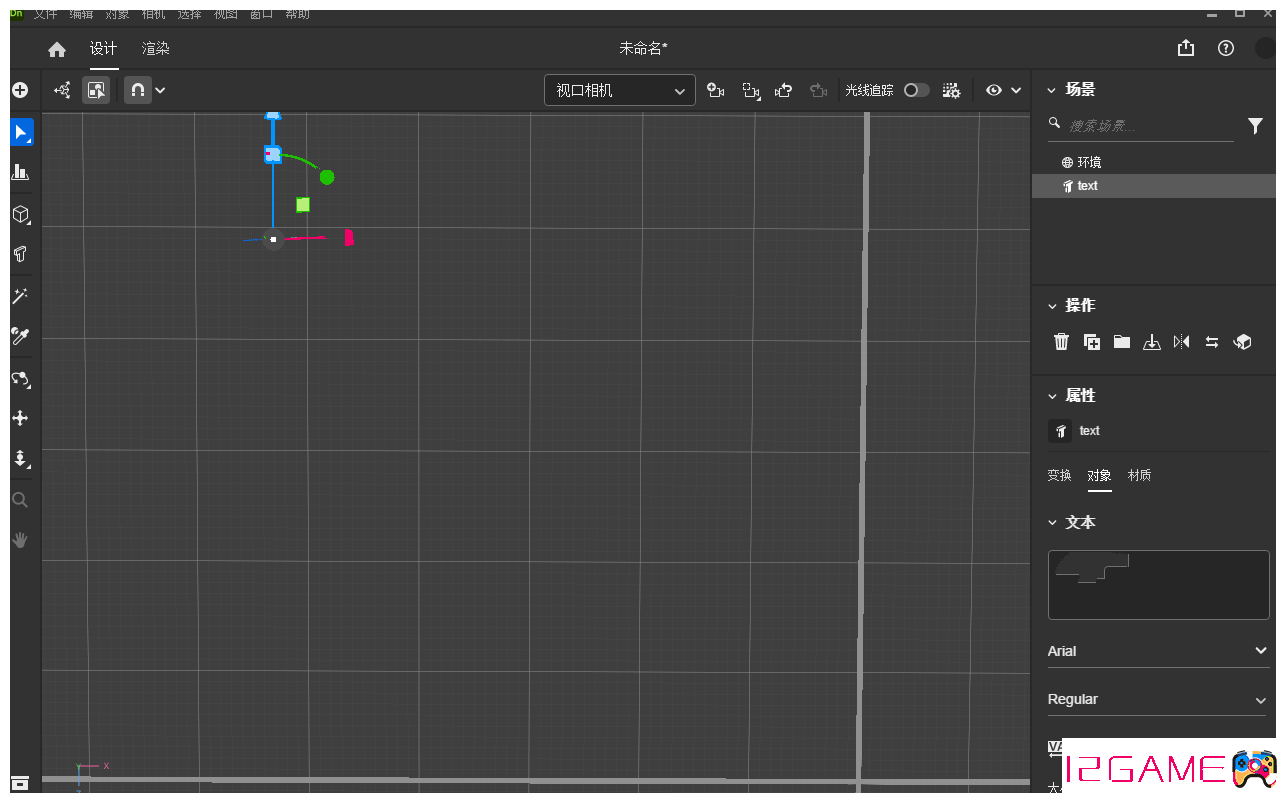Select the 环境 item in scene list
This screenshot has width=1286, height=803.
click(x=1088, y=162)
